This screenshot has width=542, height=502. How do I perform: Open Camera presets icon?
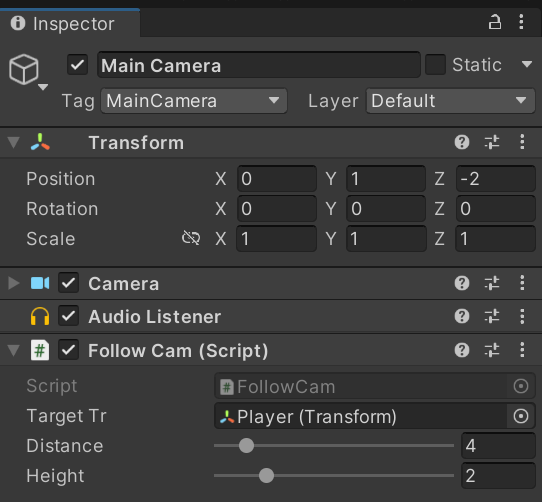coord(492,283)
